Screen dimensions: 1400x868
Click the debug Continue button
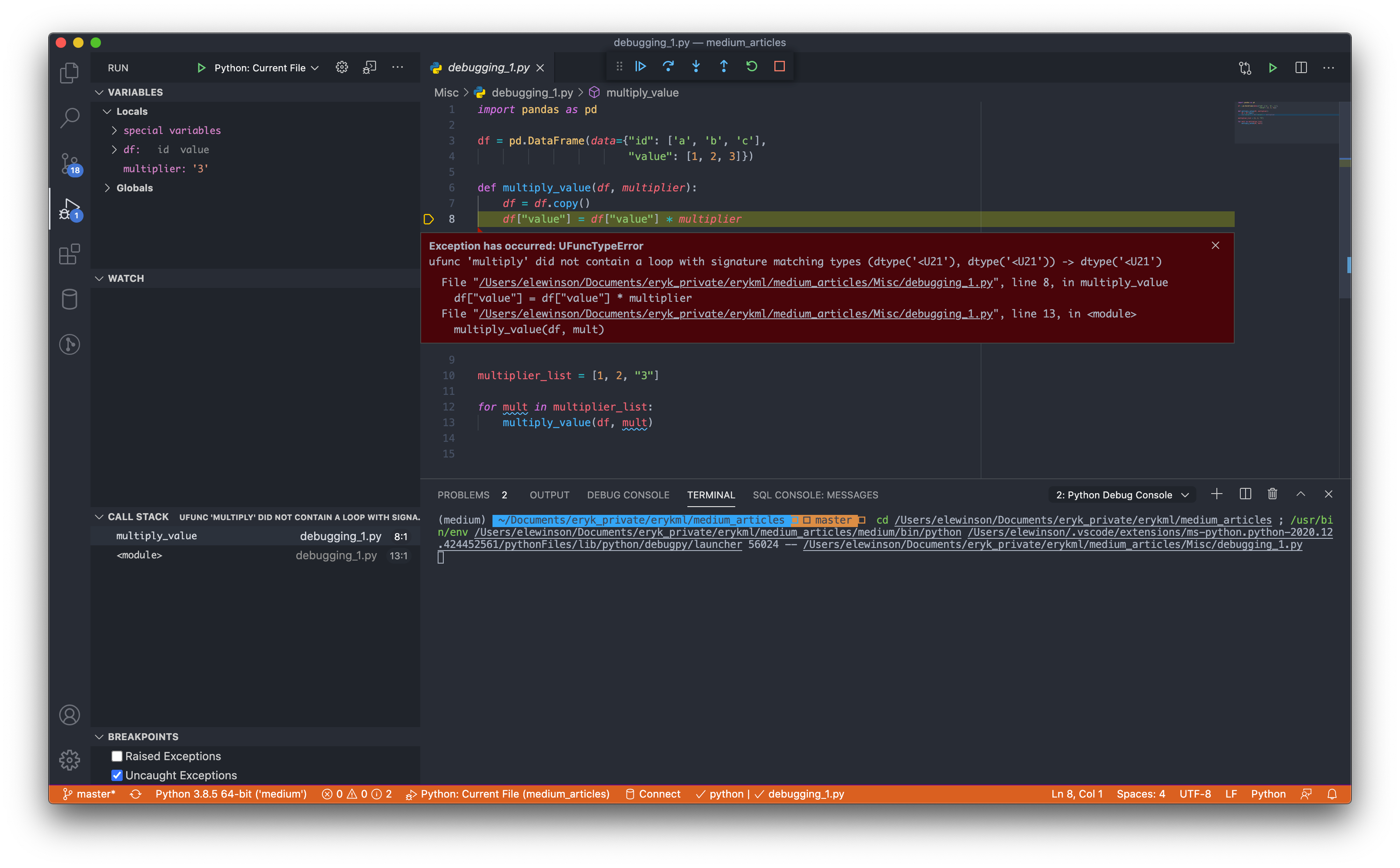point(640,67)
